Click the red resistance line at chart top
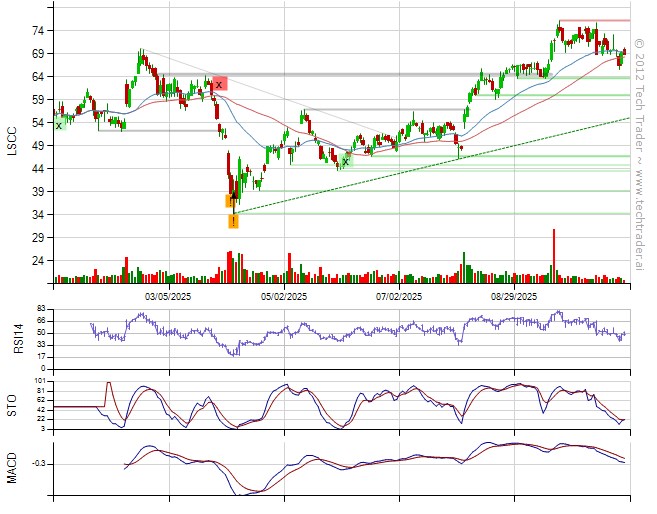The width and height of the screenshot is (657, 514). coord(593,20)
